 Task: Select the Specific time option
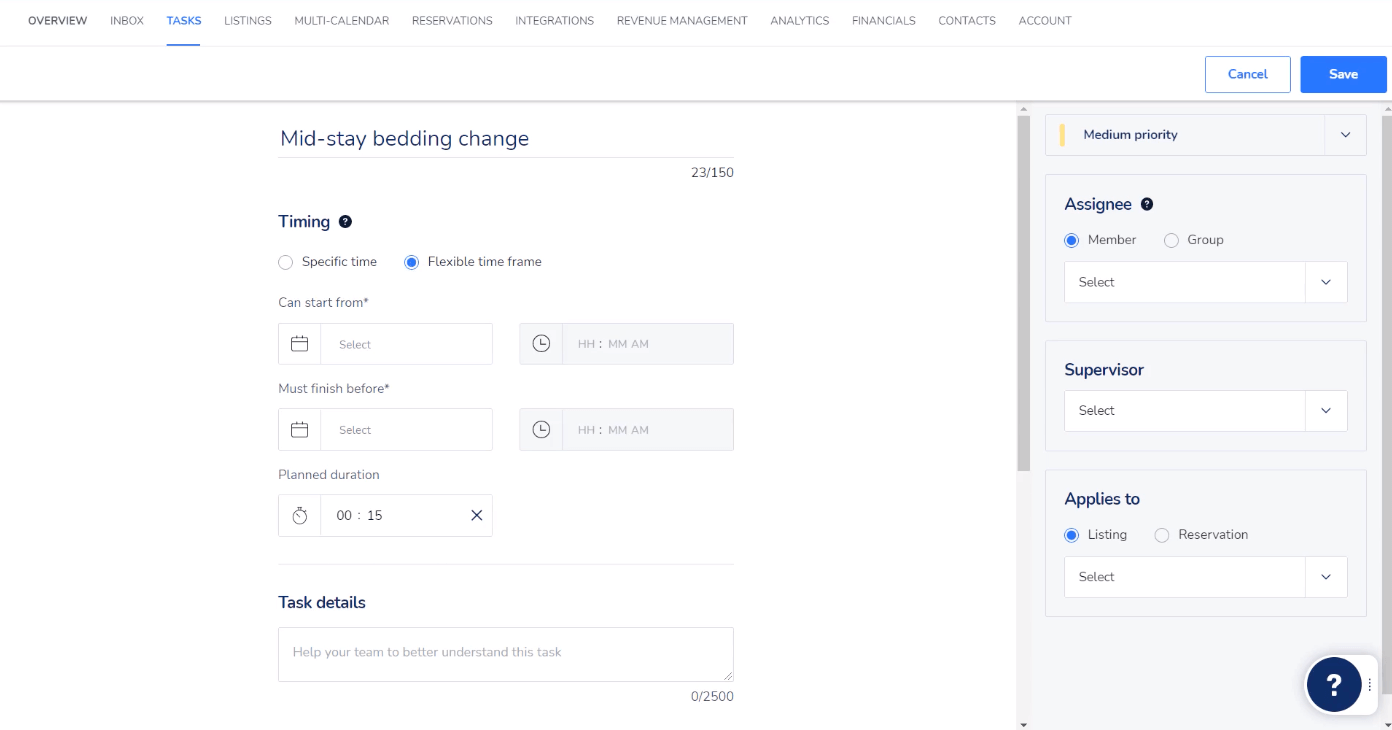pos(285,261)
